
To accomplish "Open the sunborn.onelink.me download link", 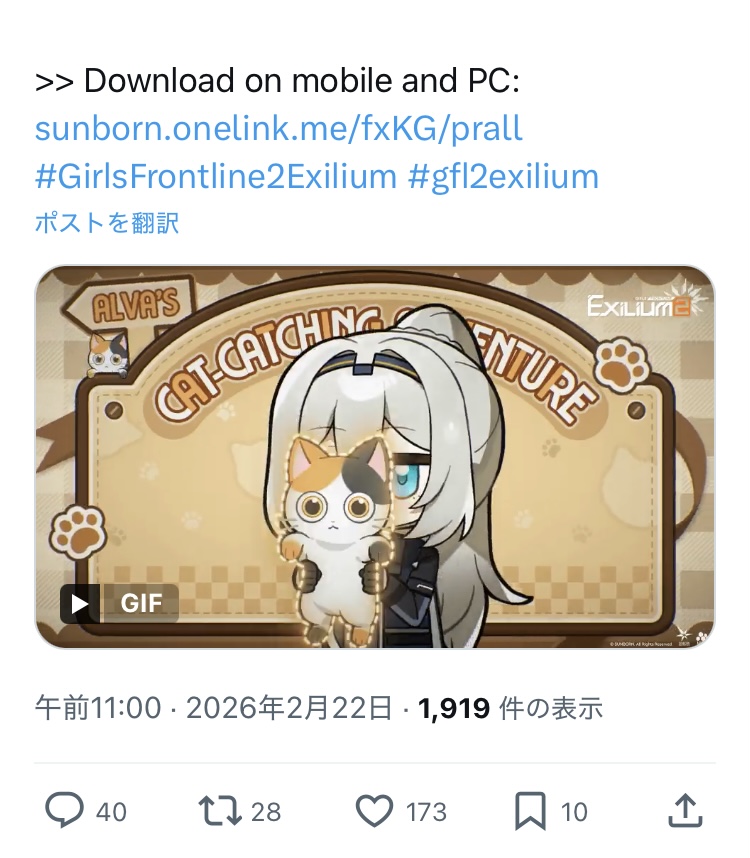I will 278,129.
